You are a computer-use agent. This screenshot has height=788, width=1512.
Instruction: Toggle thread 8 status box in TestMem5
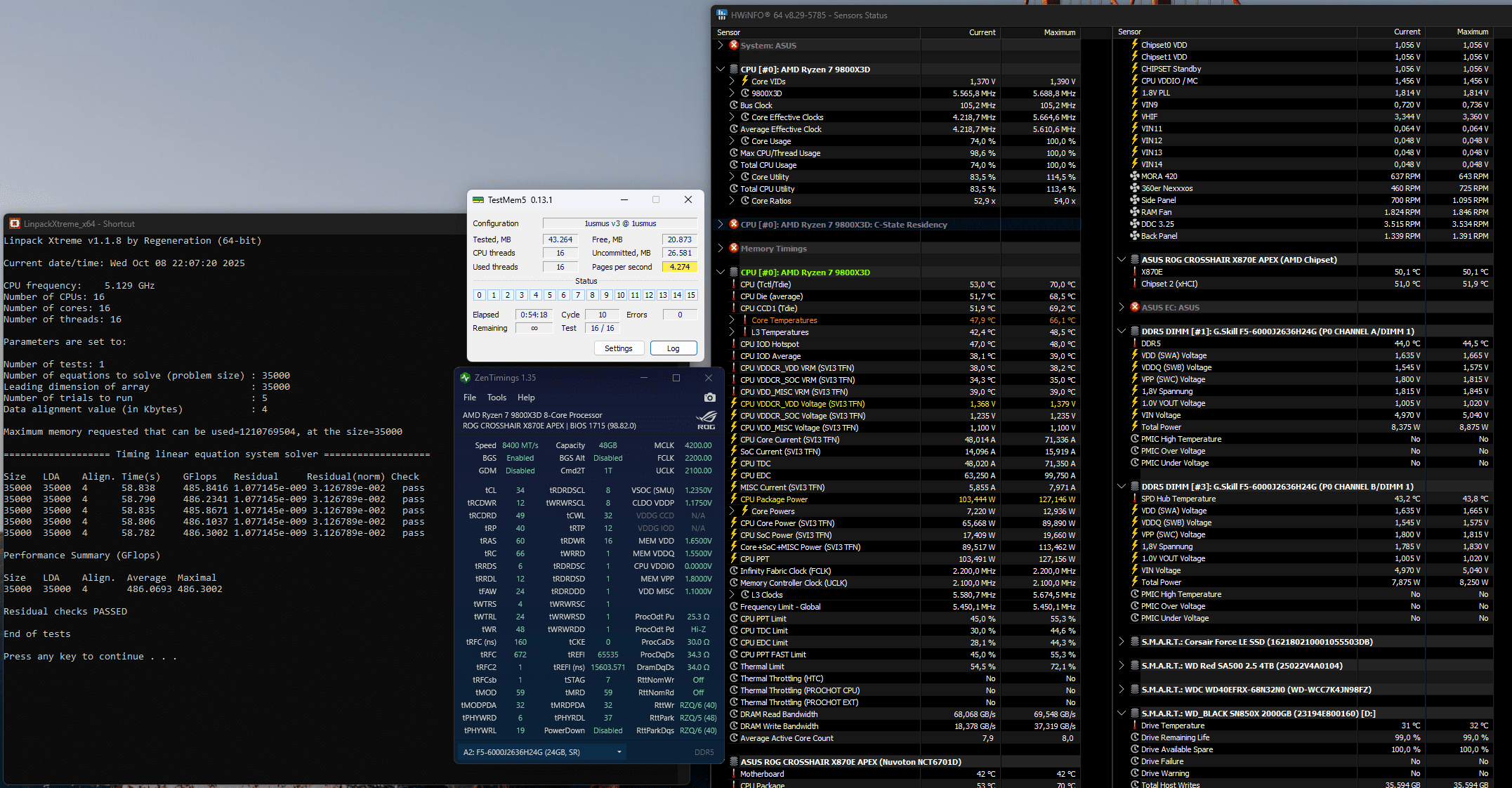pyautogui.click(x=592, y=295)
